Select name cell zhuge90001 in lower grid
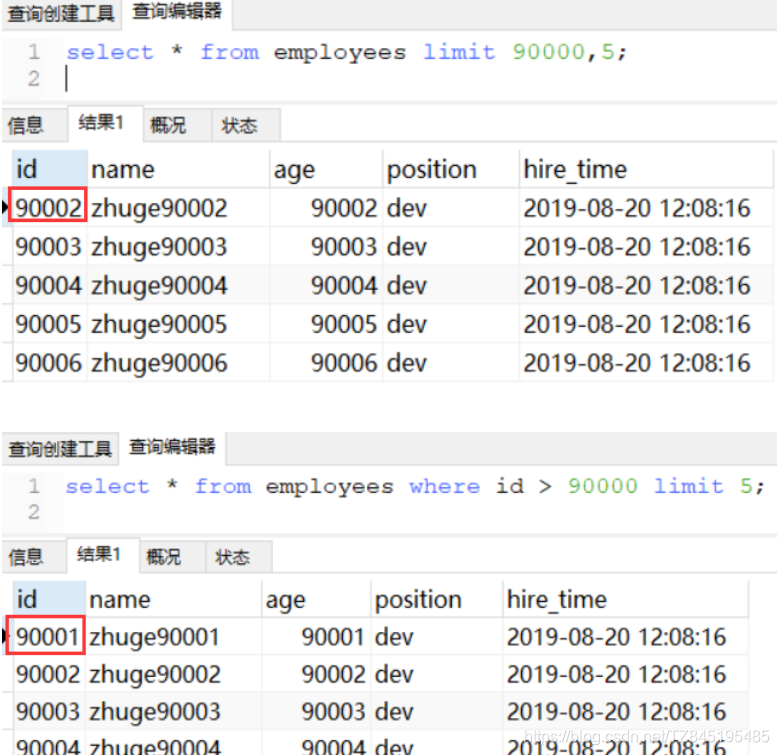 coord(174,636)
